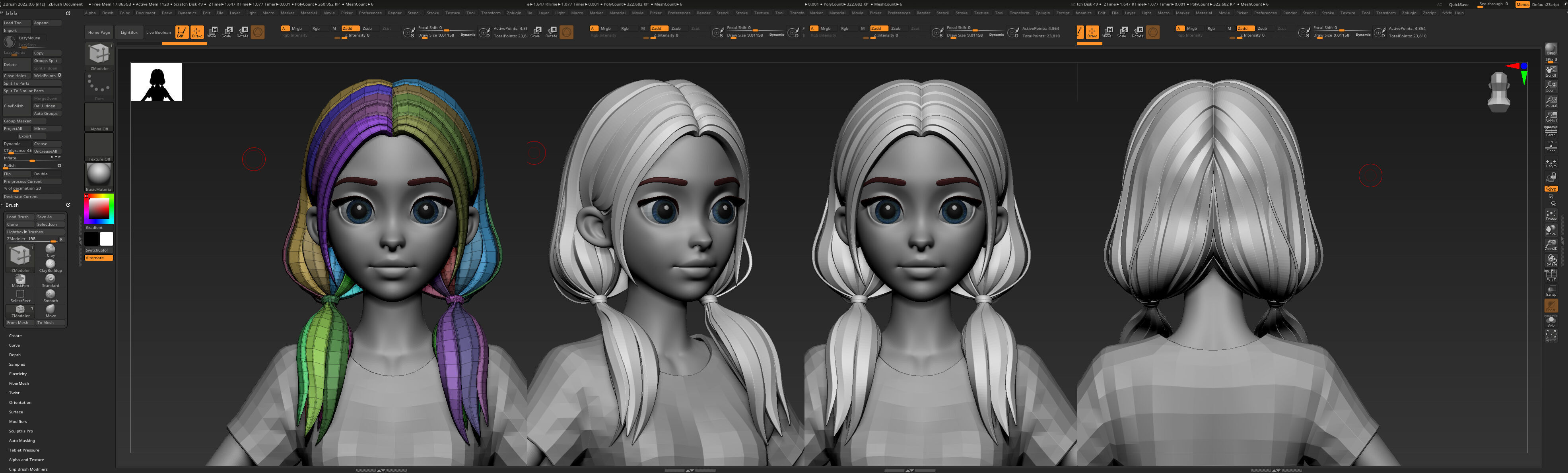The width and height of the screenshot is (1568, 473).
Task: Click the Actual size icon
Action: click(x=1551, y=101)
